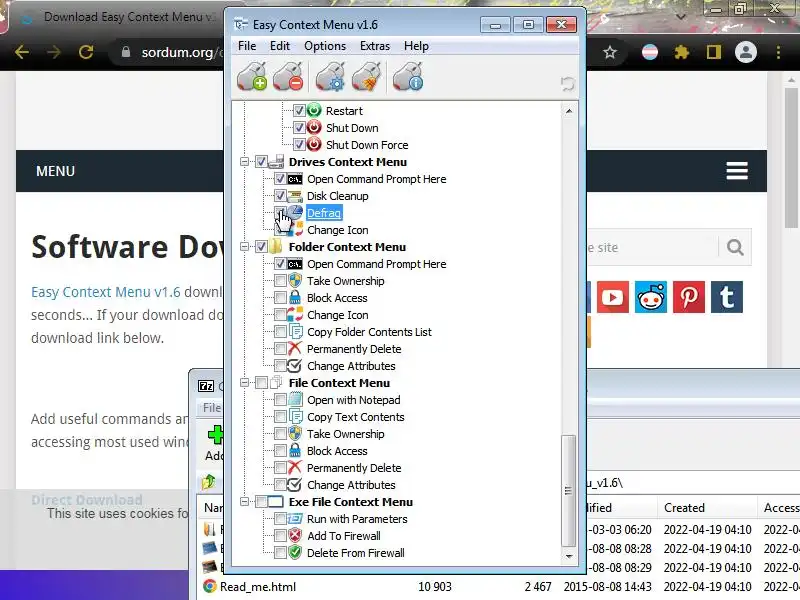800x600 pixels.
Task: Click the YouTube social icon on the webpage
Action: pyautogui.click(x=613, y=297)
